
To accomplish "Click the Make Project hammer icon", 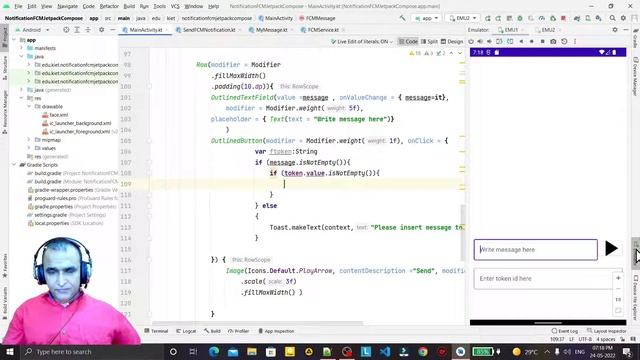I will tap(402, 18).
